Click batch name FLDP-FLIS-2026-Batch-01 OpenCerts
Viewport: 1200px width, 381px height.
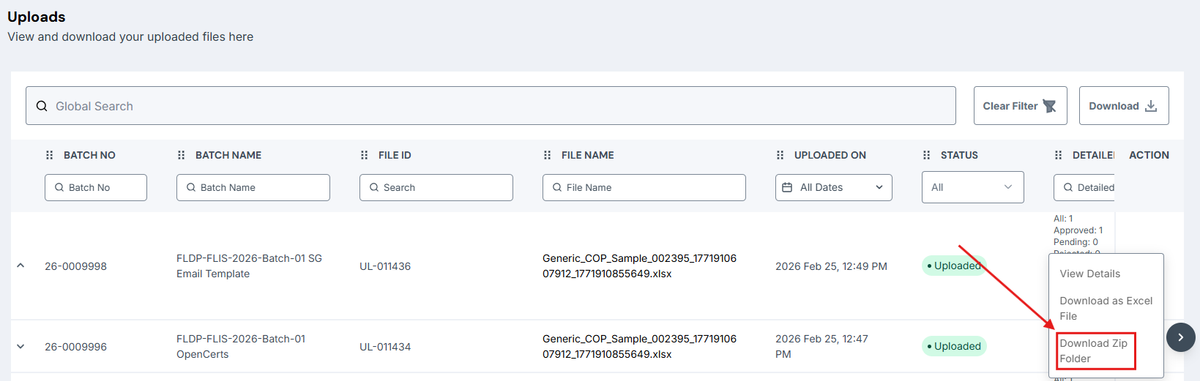click(x=241, y=347)
